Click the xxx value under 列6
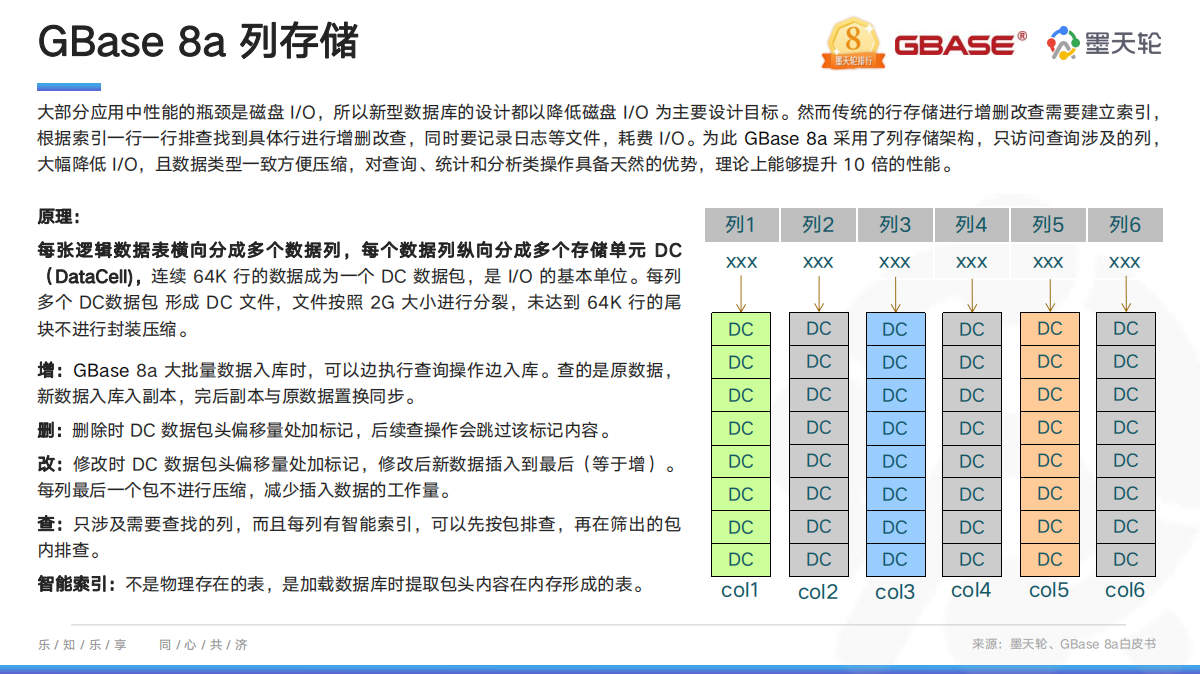The width and height of the screenshot is (1200, 674). [x=1125, y=262]
